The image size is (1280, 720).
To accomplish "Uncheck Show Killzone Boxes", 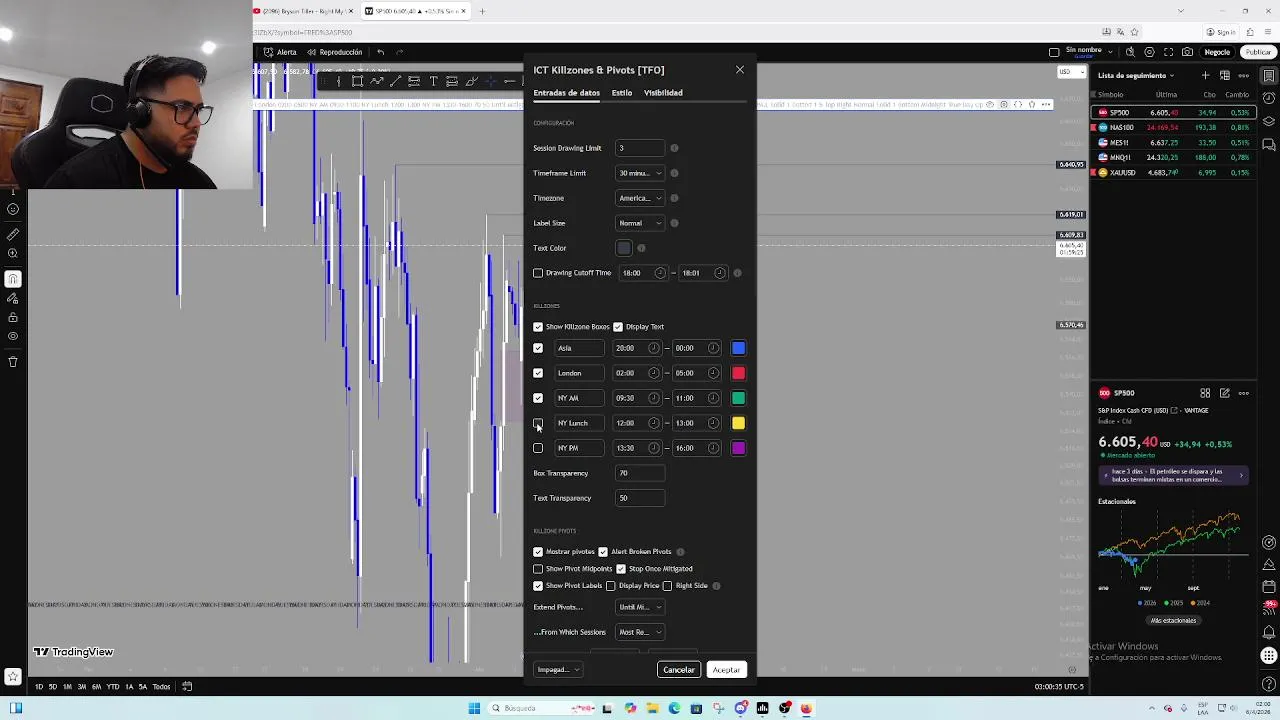I will click(538, 327).
